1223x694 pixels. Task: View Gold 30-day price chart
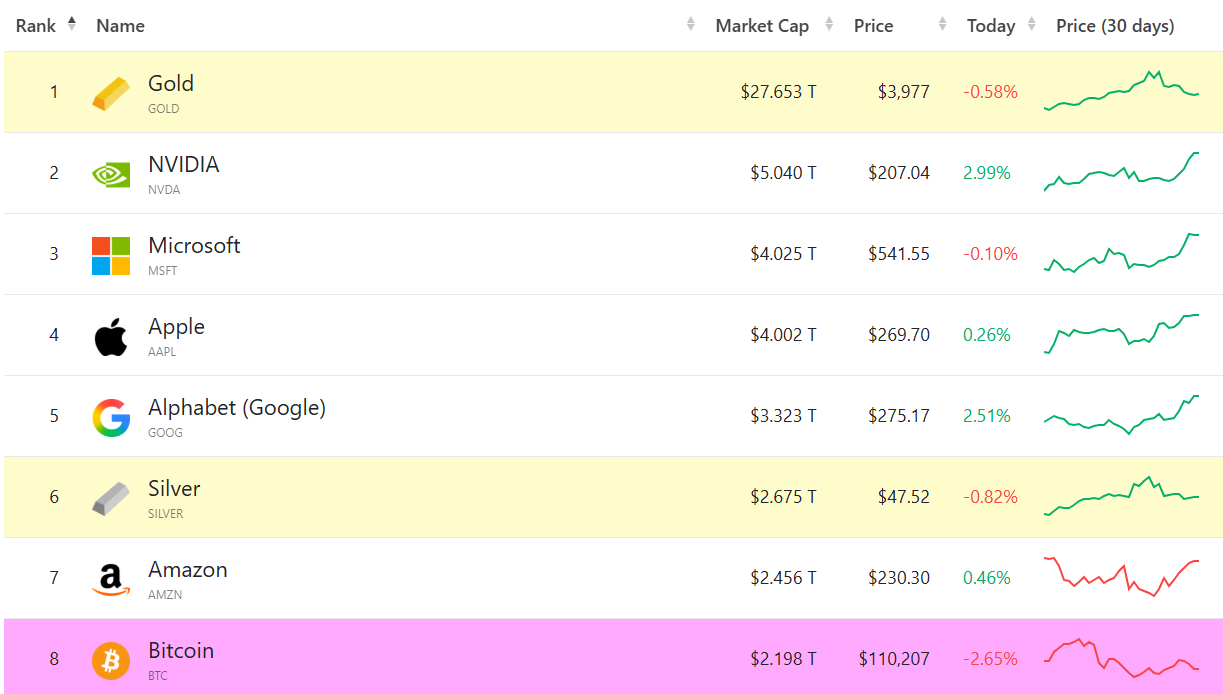[1121, 91]
